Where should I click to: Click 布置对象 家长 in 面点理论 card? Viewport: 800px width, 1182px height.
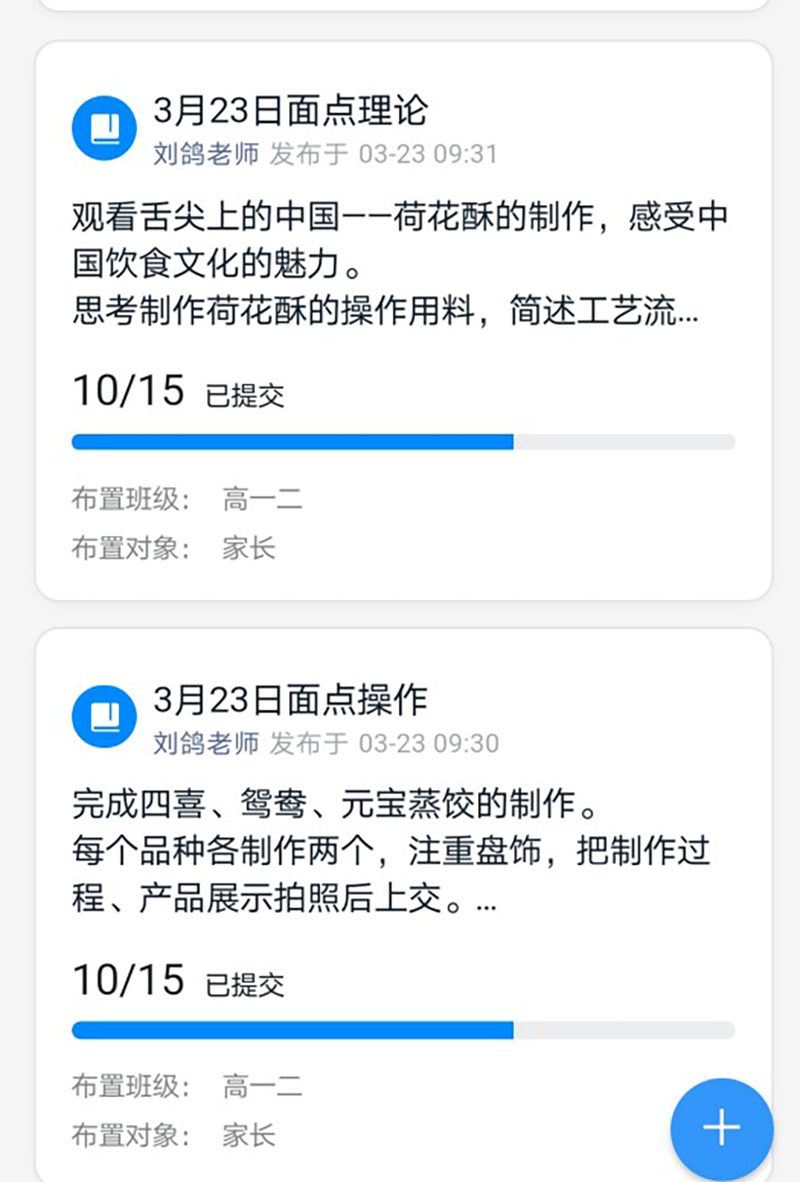[248, 548]
